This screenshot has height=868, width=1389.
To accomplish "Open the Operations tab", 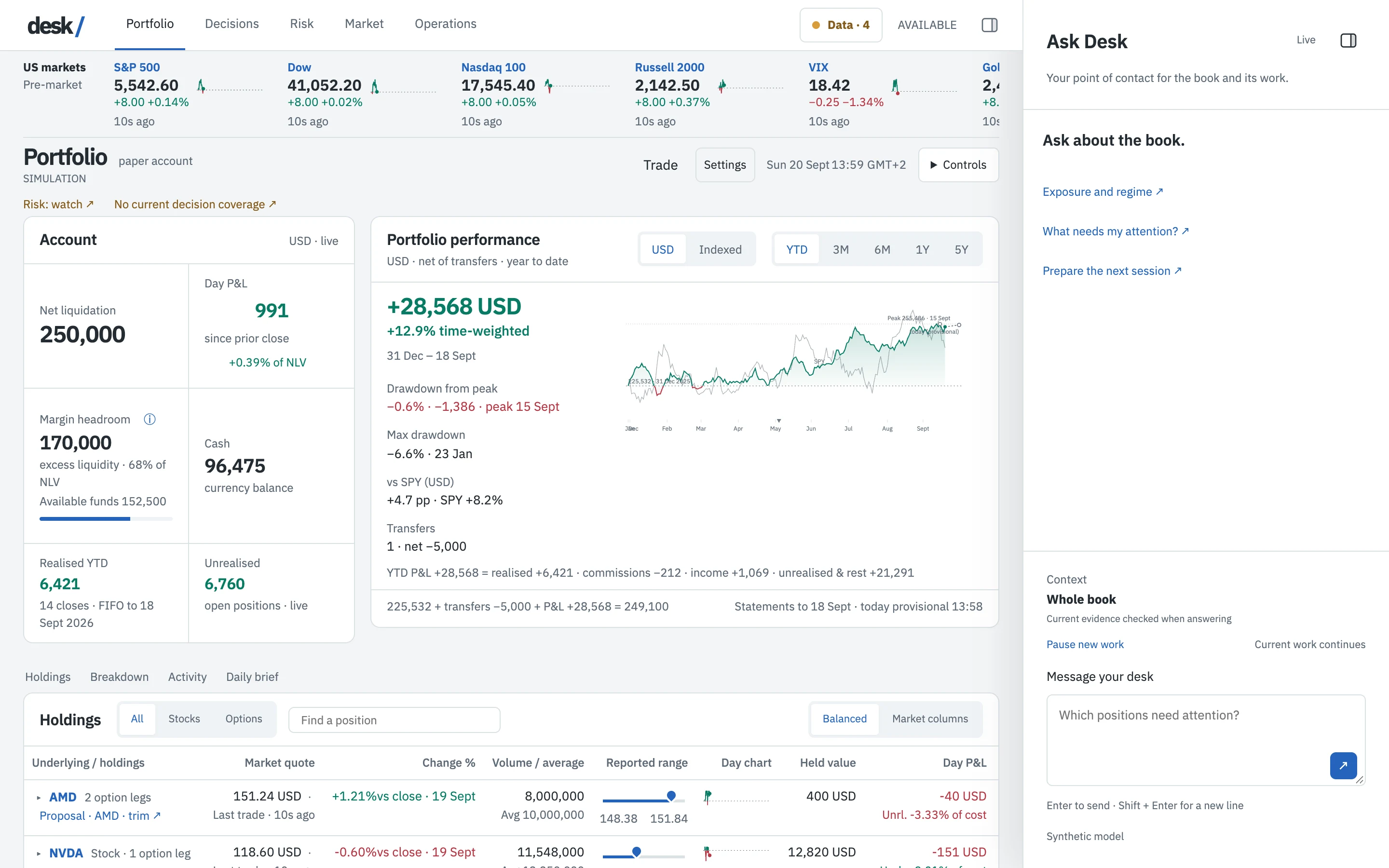I will (x=446, y=24).
